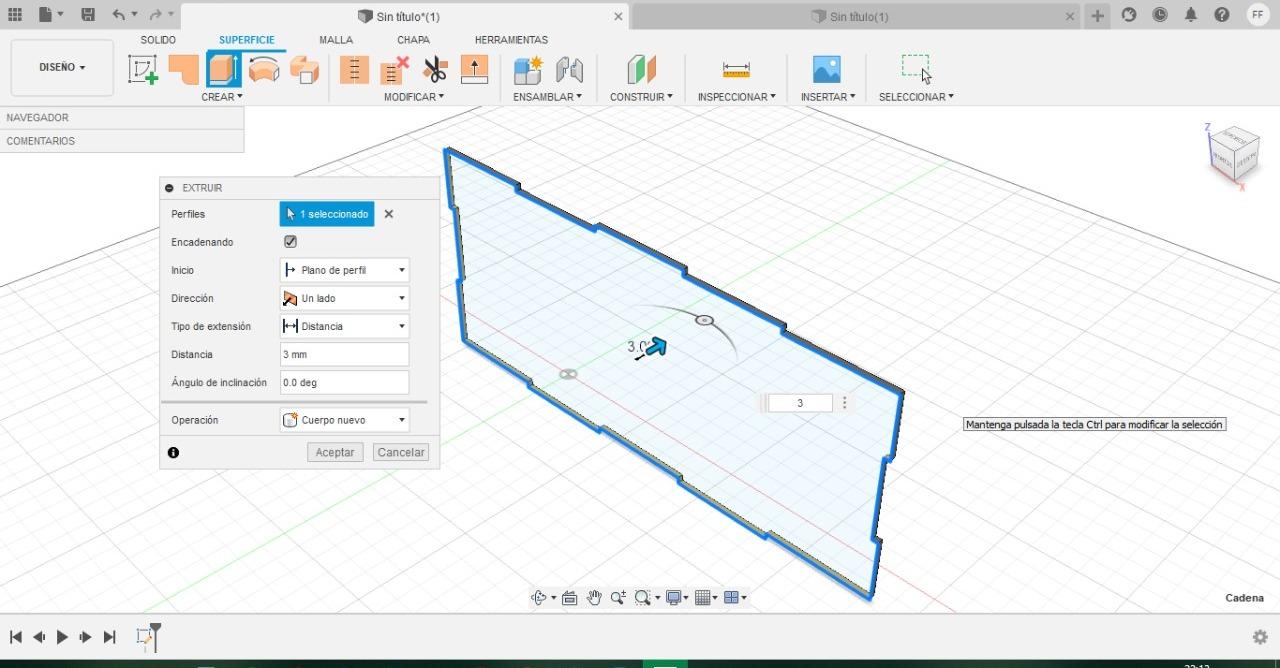Click the Insert image icon in INSERTAR
Viewport: 1280px width, 668px height.
point(827,70)
